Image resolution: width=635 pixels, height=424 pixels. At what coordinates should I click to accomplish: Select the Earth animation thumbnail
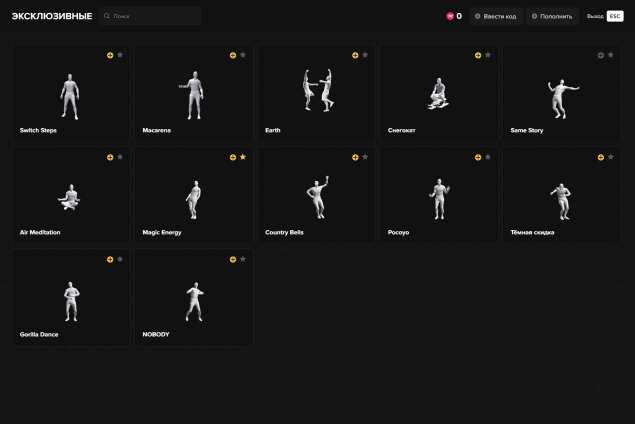tap(316, 92)
